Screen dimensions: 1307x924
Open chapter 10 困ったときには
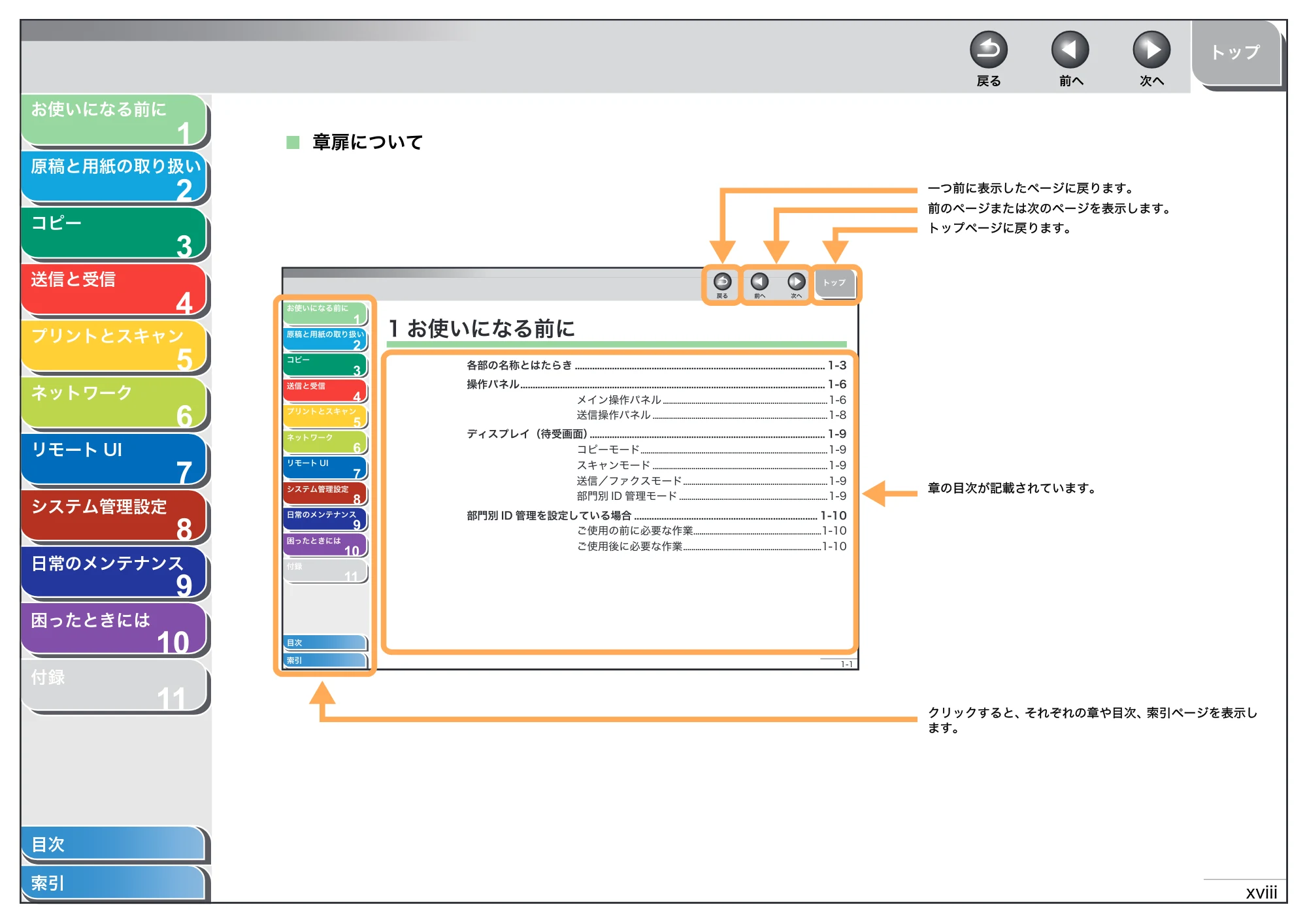(114, 630)
